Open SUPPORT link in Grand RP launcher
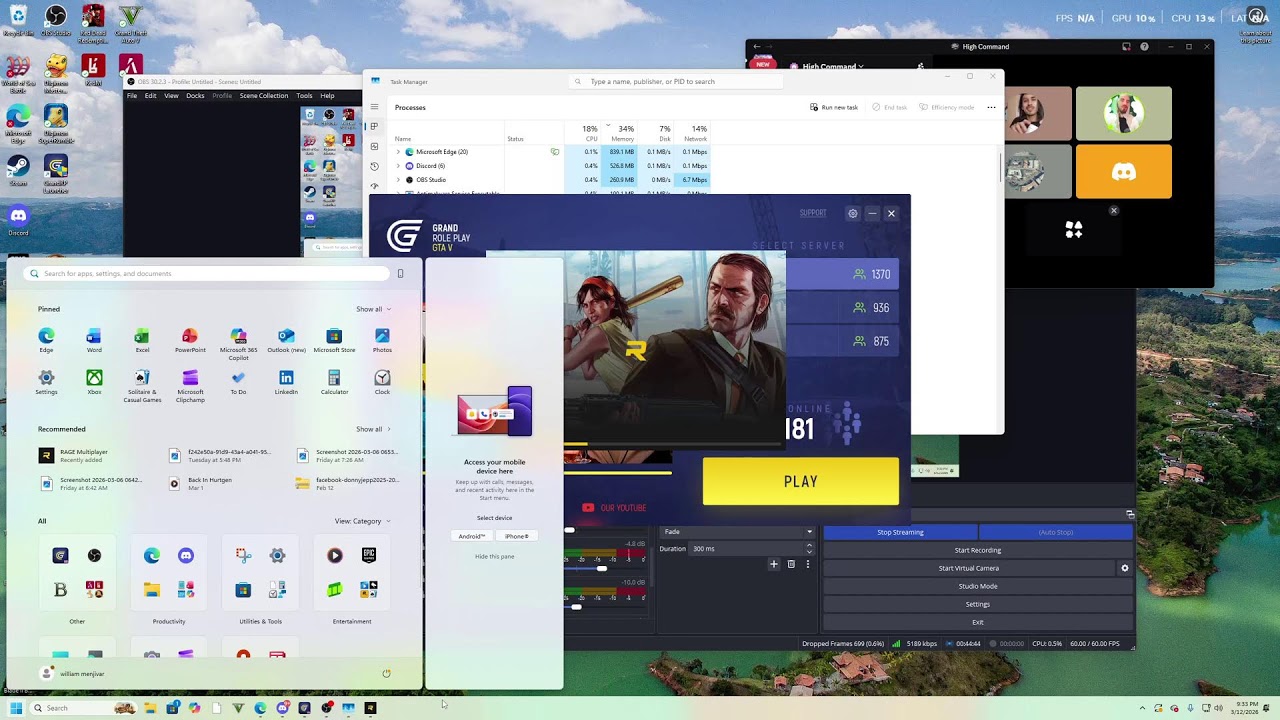Image resolution: width=1280 pixels, height=720 pixels. point(813,213)
